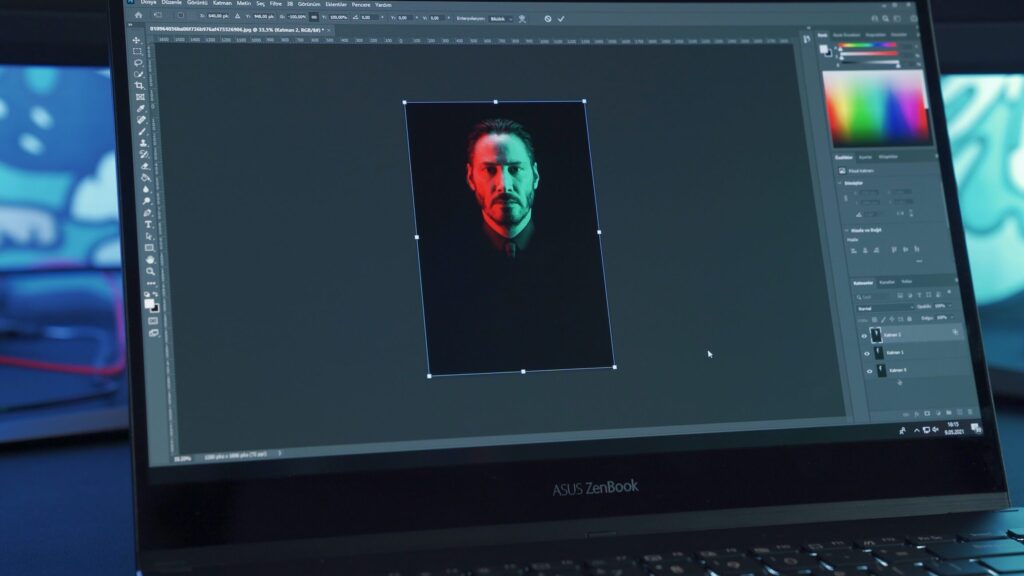
Task: Click the Windows taskbar clock
Action: coord(953,428)
